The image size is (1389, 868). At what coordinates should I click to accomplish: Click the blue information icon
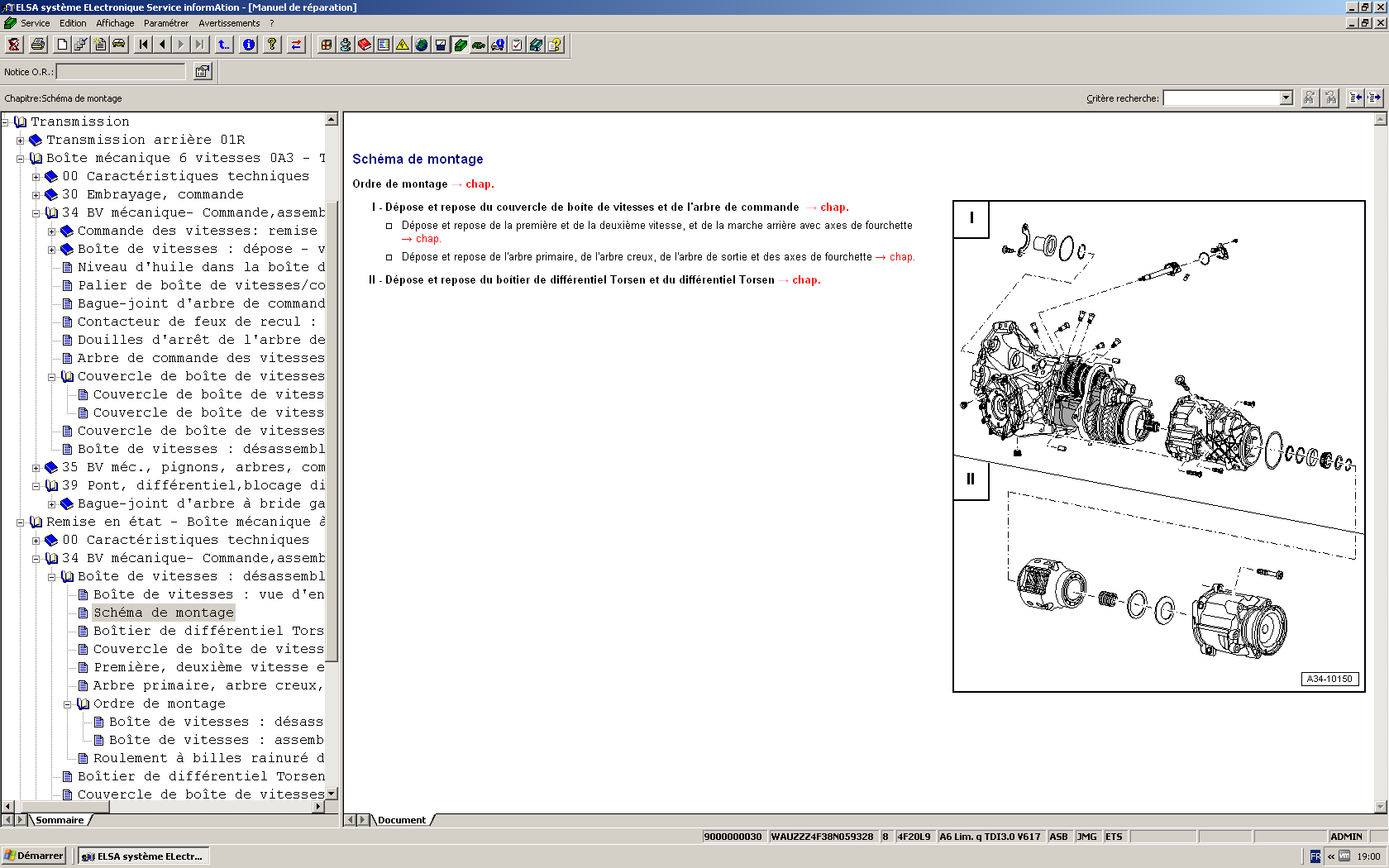click(249, 45)
